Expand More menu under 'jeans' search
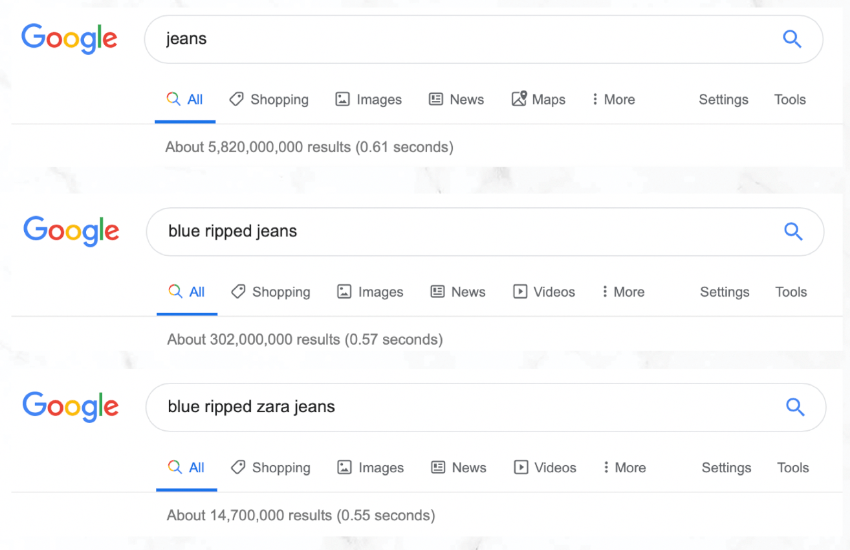Viewport: 850px width, 550px height. pos(613,99)
